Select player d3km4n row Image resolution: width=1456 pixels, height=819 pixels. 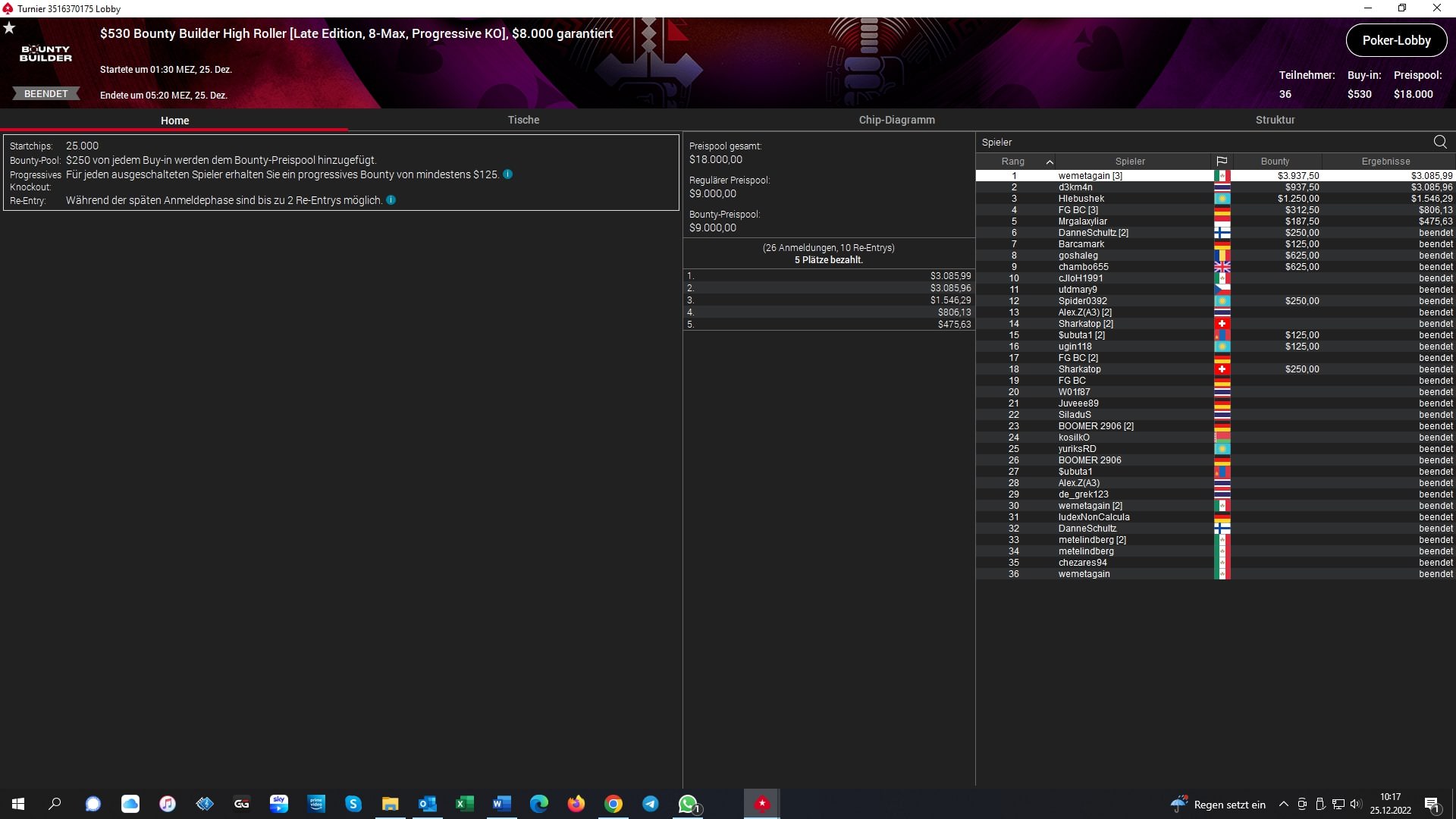click(1075, 187)
